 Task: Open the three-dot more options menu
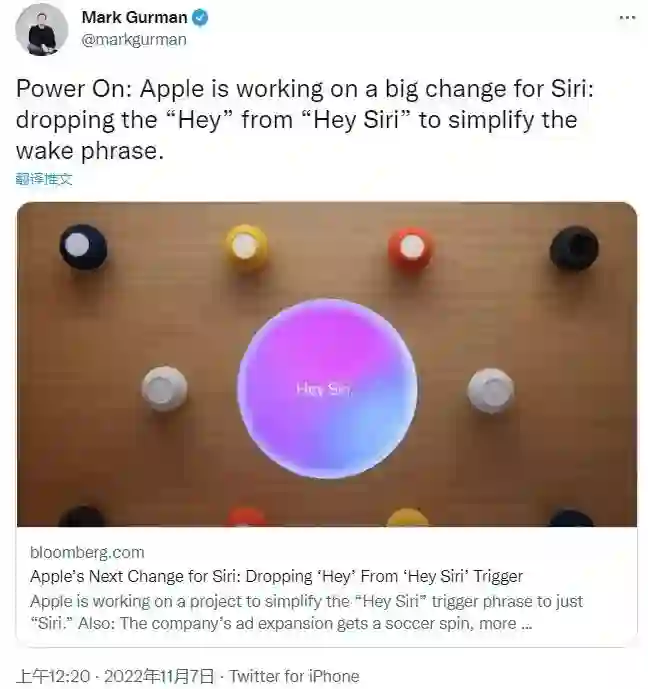[627, 18]
